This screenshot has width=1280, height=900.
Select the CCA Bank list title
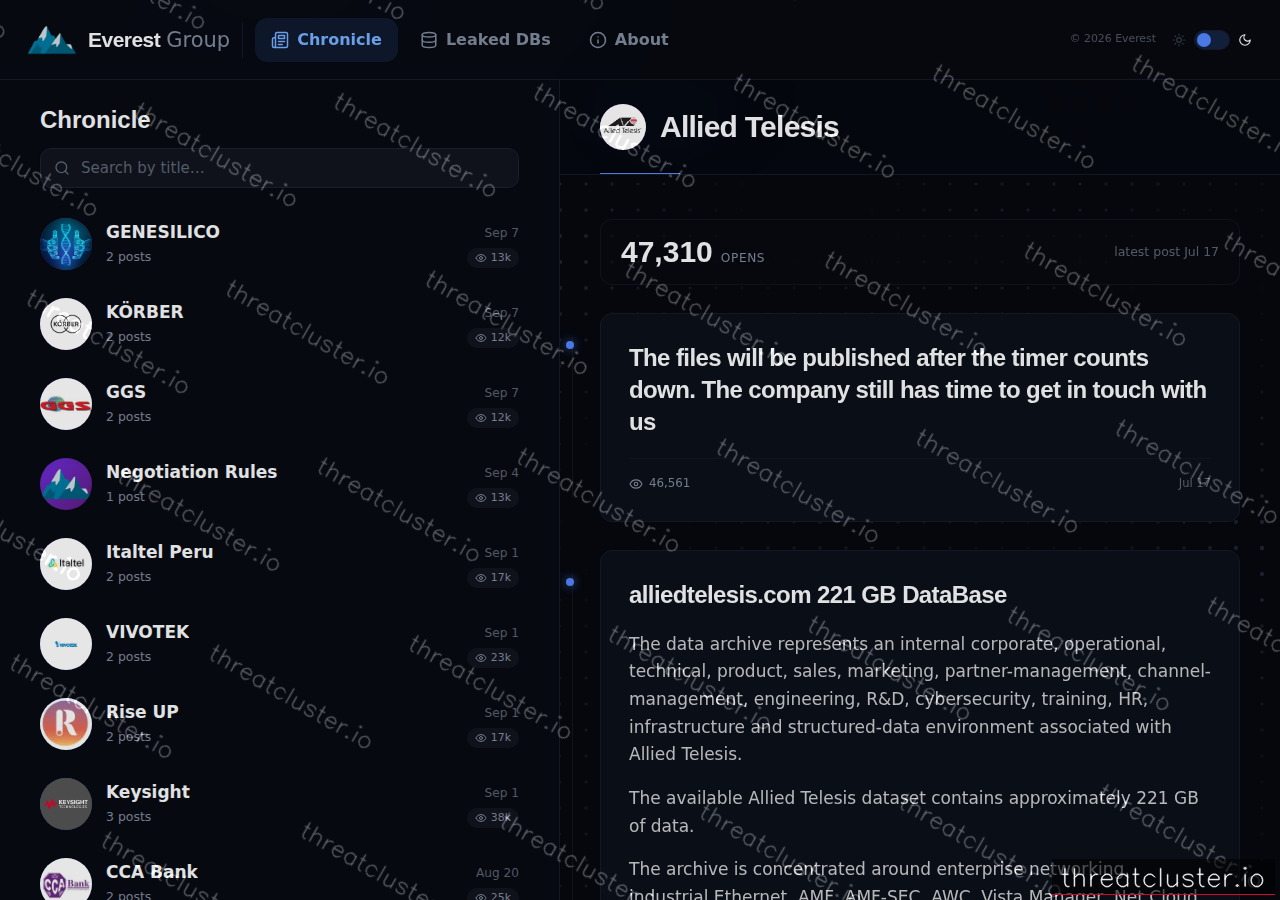click(x=152, y=872)
